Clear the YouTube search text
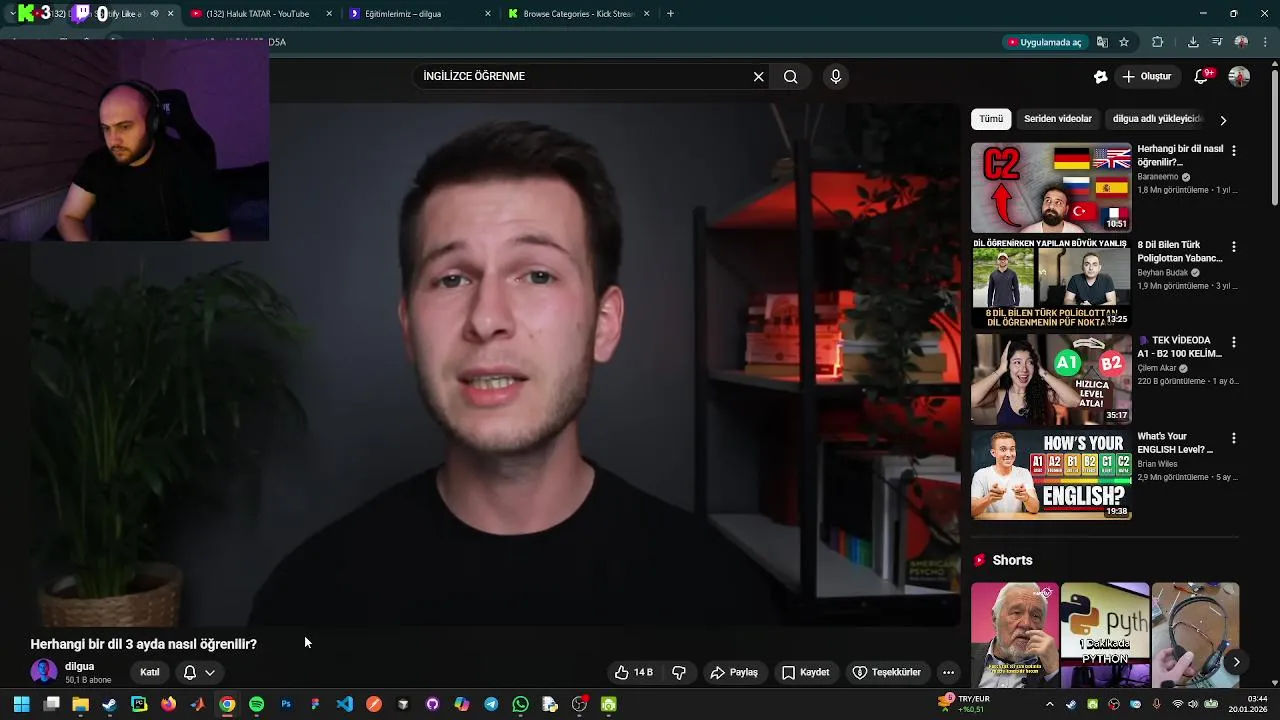Image resolution: width=1280 pixels, height=720 pixels. tap(758, 77)
